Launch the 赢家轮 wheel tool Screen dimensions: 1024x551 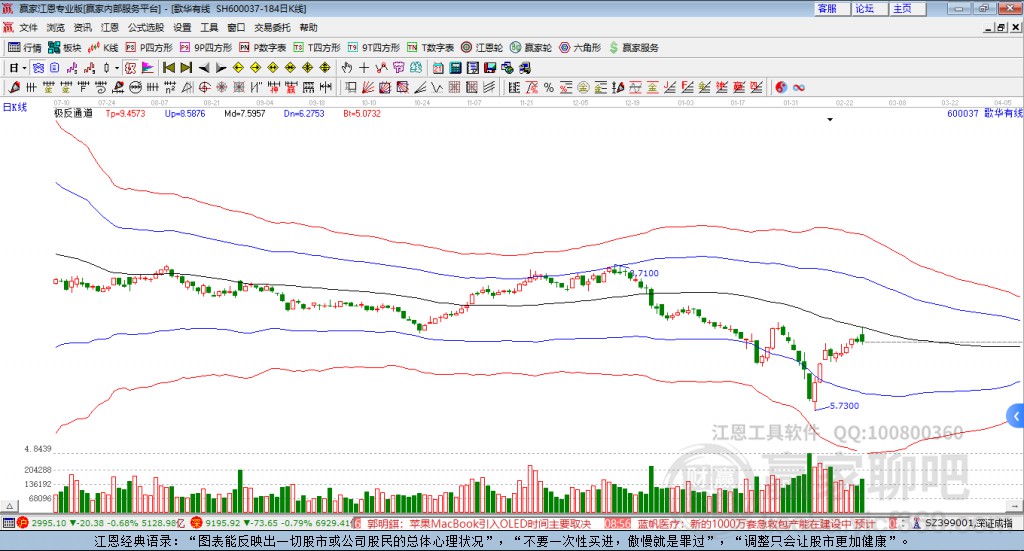[x=531, y=48]
